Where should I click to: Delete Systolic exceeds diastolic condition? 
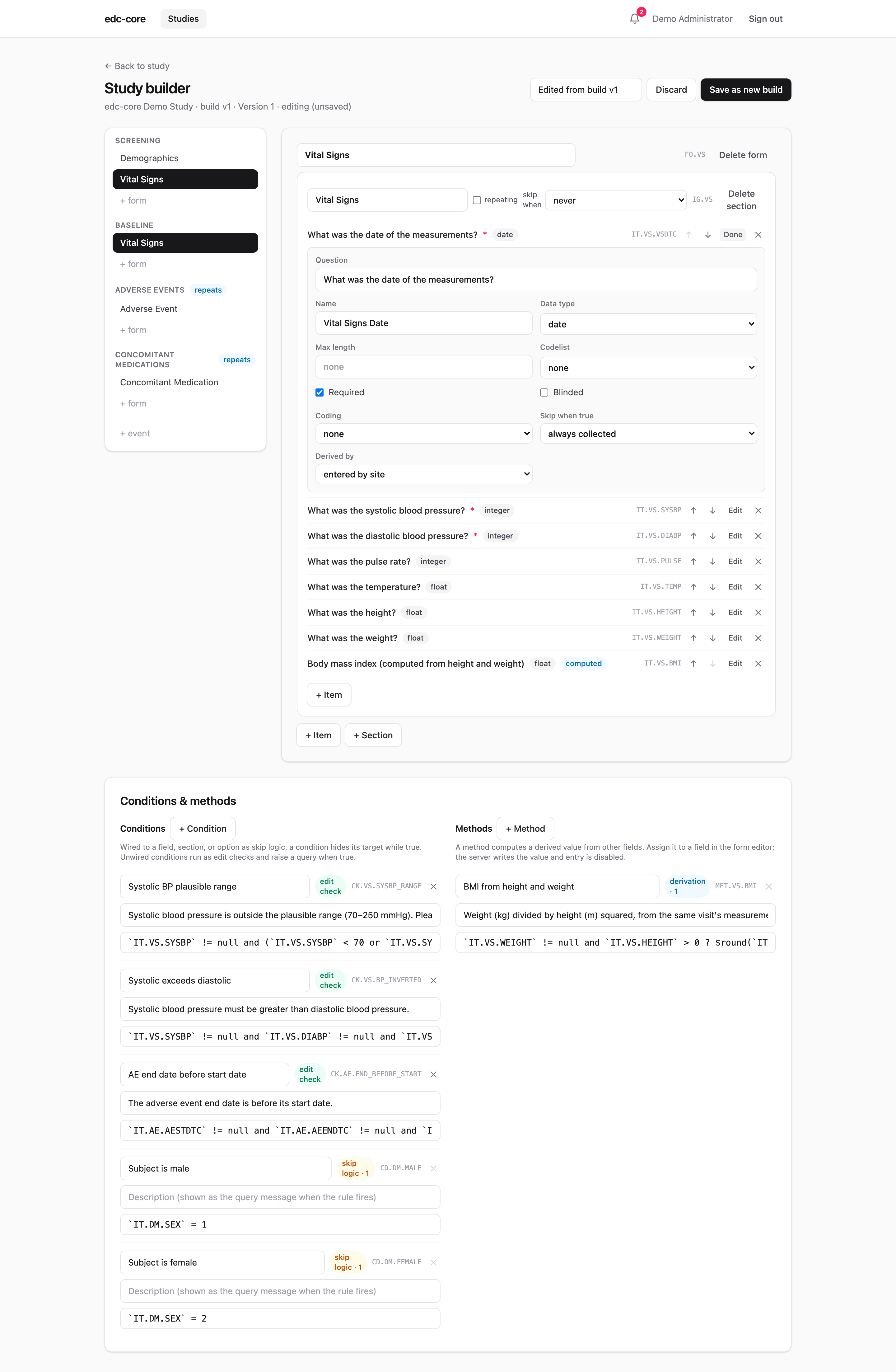(433, 980)
